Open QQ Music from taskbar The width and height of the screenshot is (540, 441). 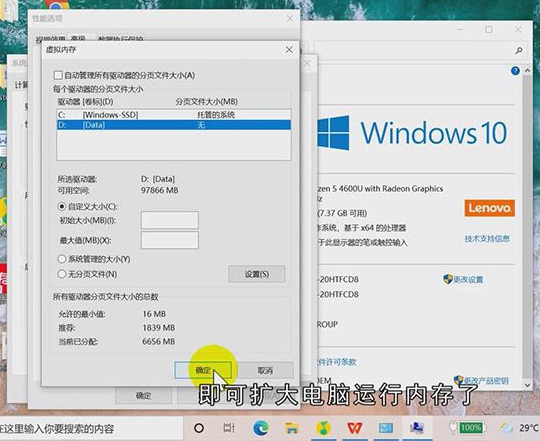tap(323, 428)
